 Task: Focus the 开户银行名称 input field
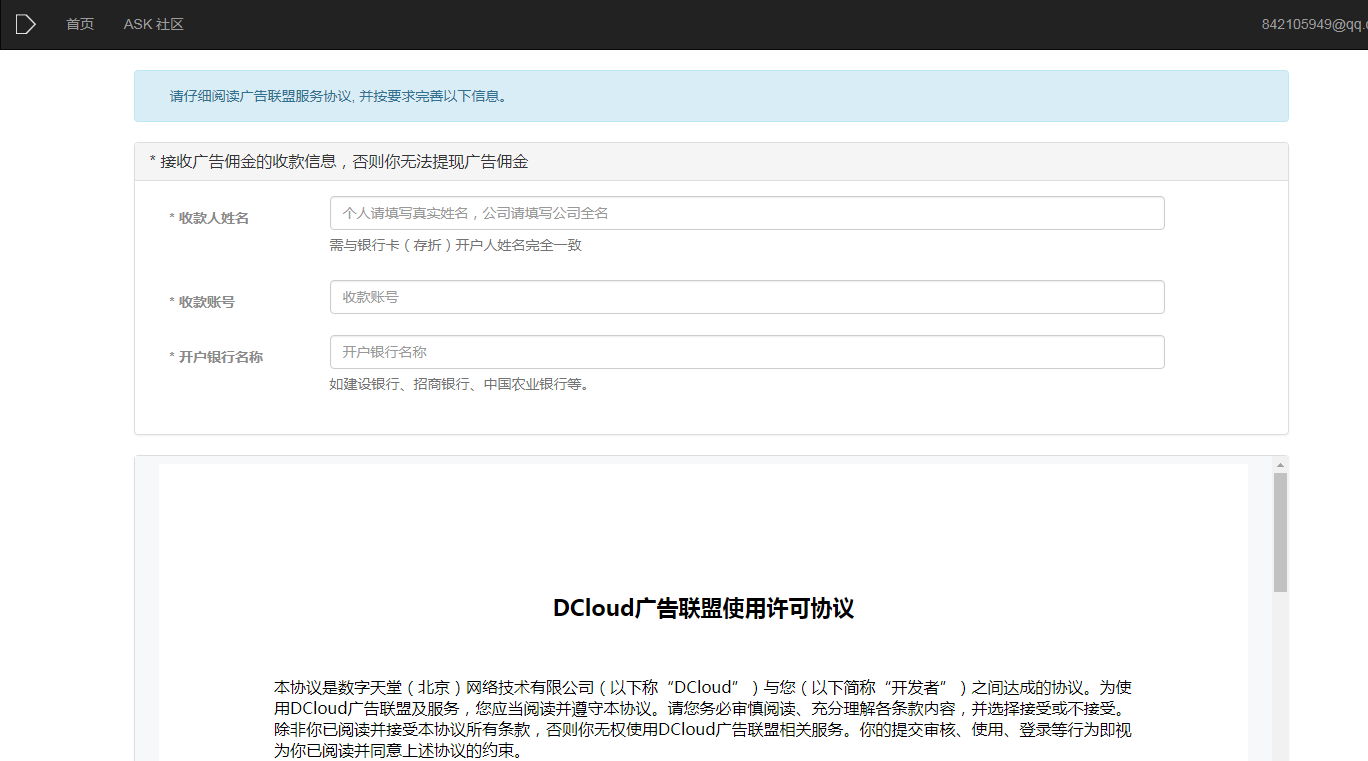747,352
